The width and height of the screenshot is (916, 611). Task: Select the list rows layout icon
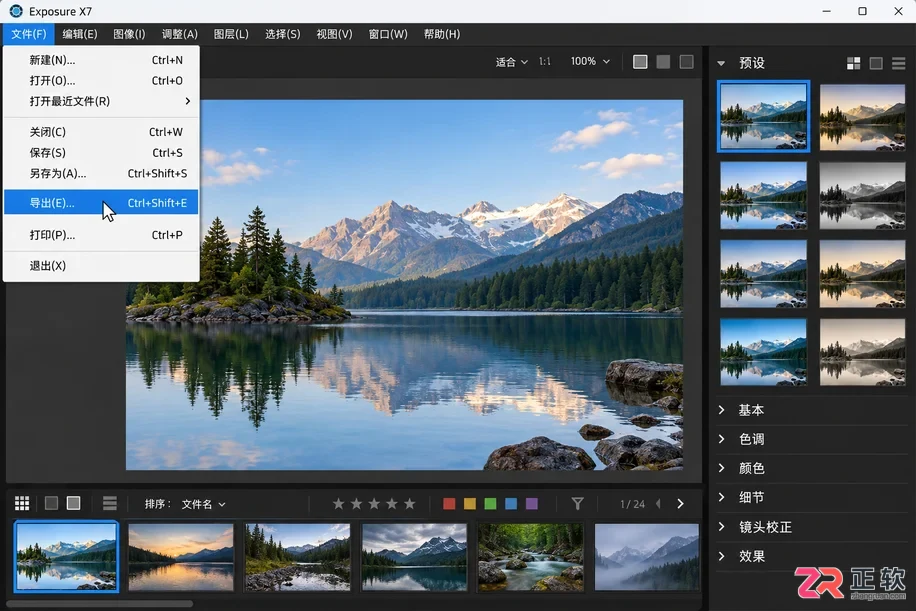[x=110, y=503]
